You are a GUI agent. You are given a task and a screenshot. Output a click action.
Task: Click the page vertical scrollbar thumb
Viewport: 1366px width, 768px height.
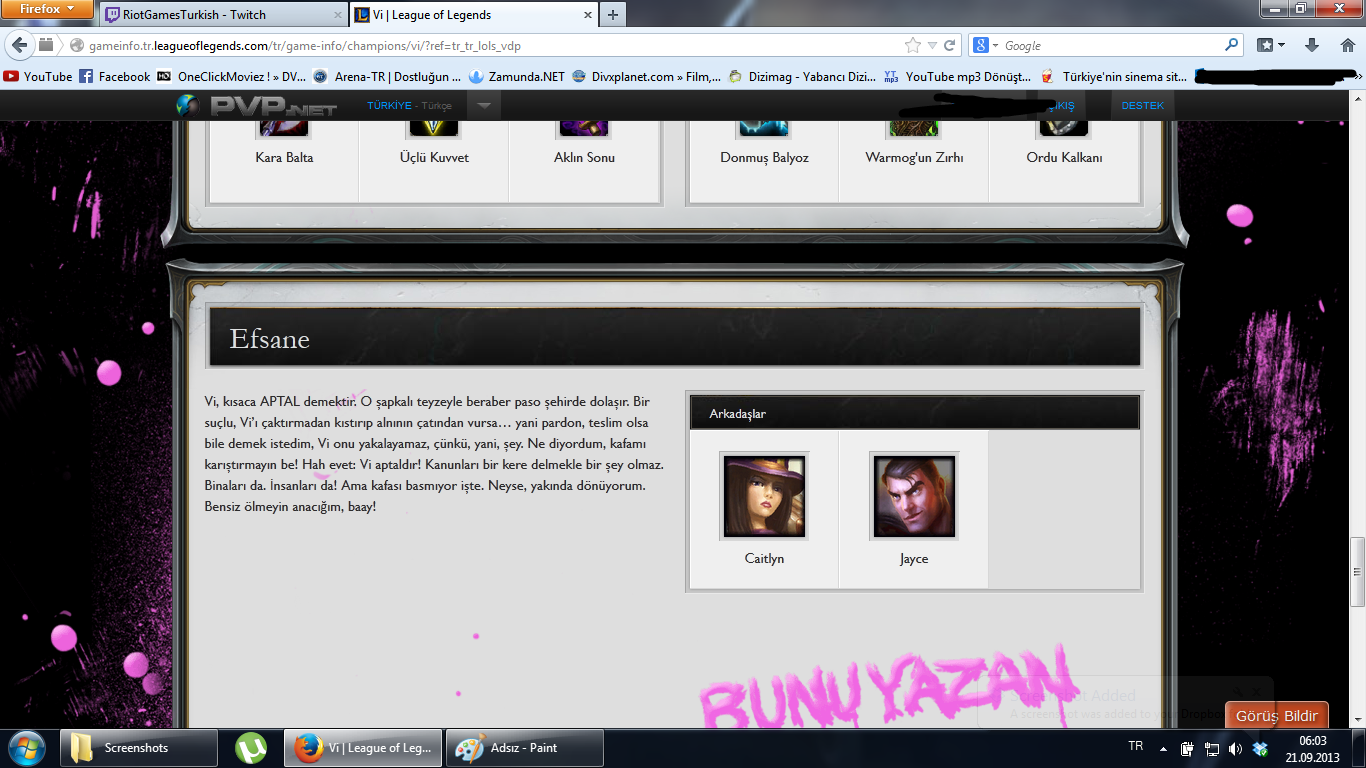coord(1357,572)
